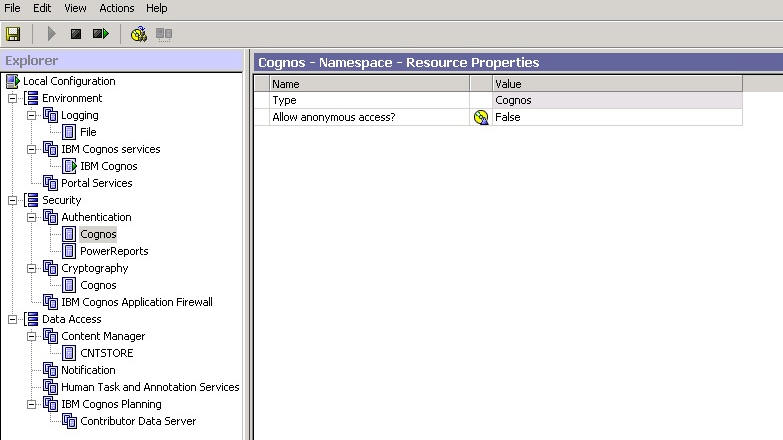Click the Restart service toolbar icon
This screenshot has height=440, width=783.
pos(100,34)
